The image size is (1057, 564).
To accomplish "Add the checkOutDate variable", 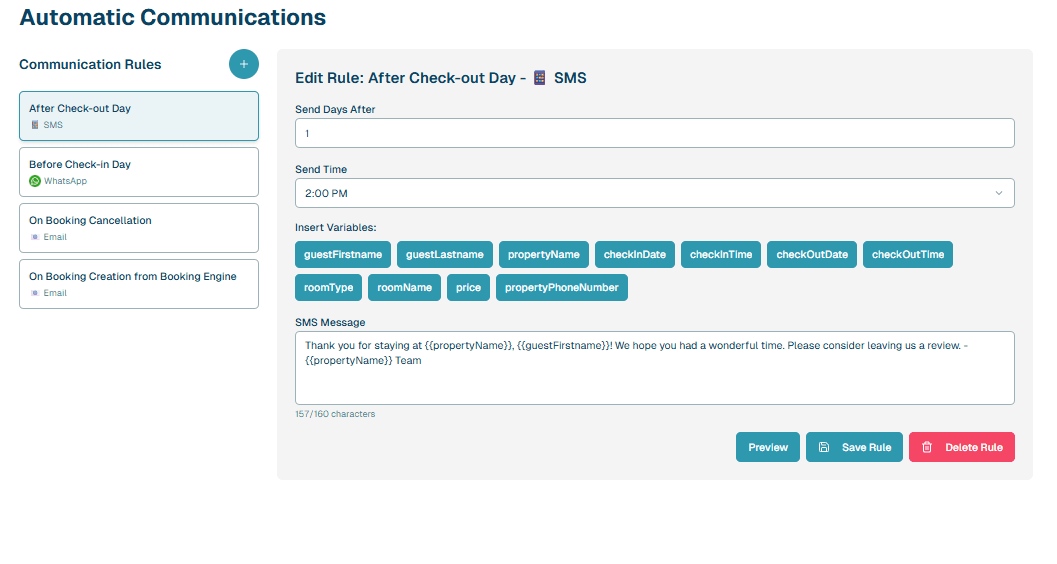I will pyautogui.click(x=811, y=255).
